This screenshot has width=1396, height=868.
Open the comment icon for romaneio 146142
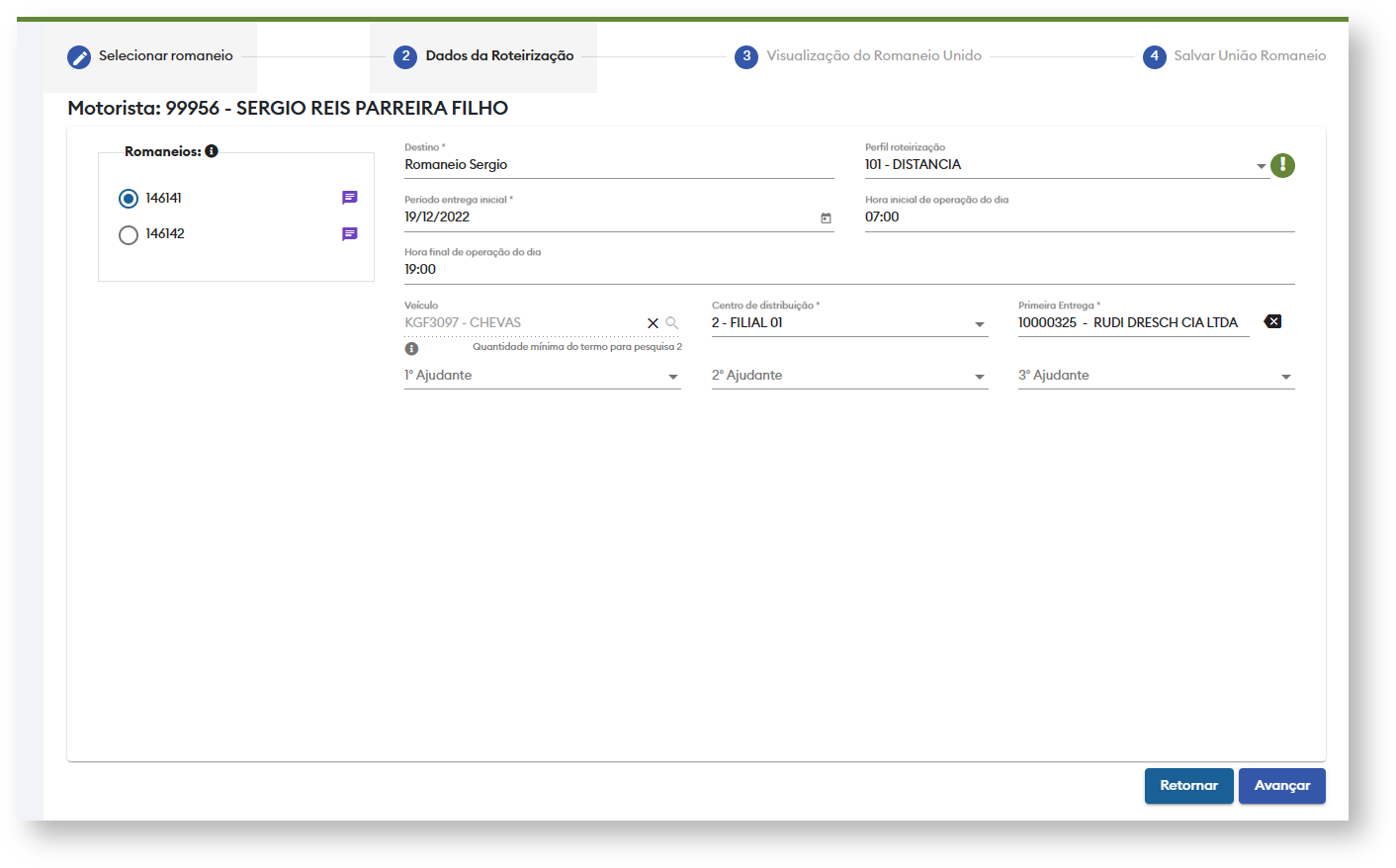(349, 234)
